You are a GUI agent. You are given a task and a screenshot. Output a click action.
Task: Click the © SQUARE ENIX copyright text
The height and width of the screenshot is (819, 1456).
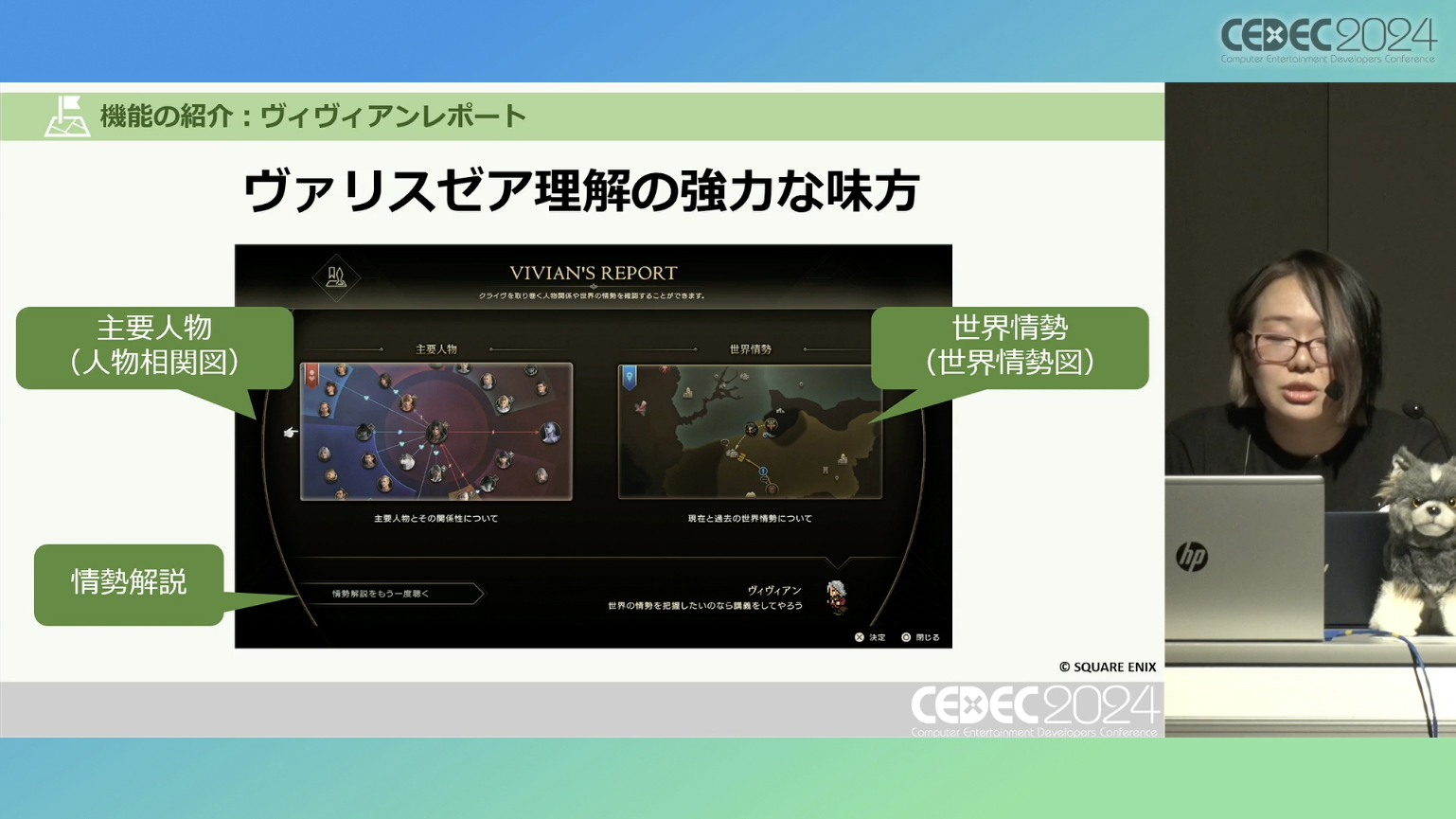pyautogui.click(x=1108, y=667)
